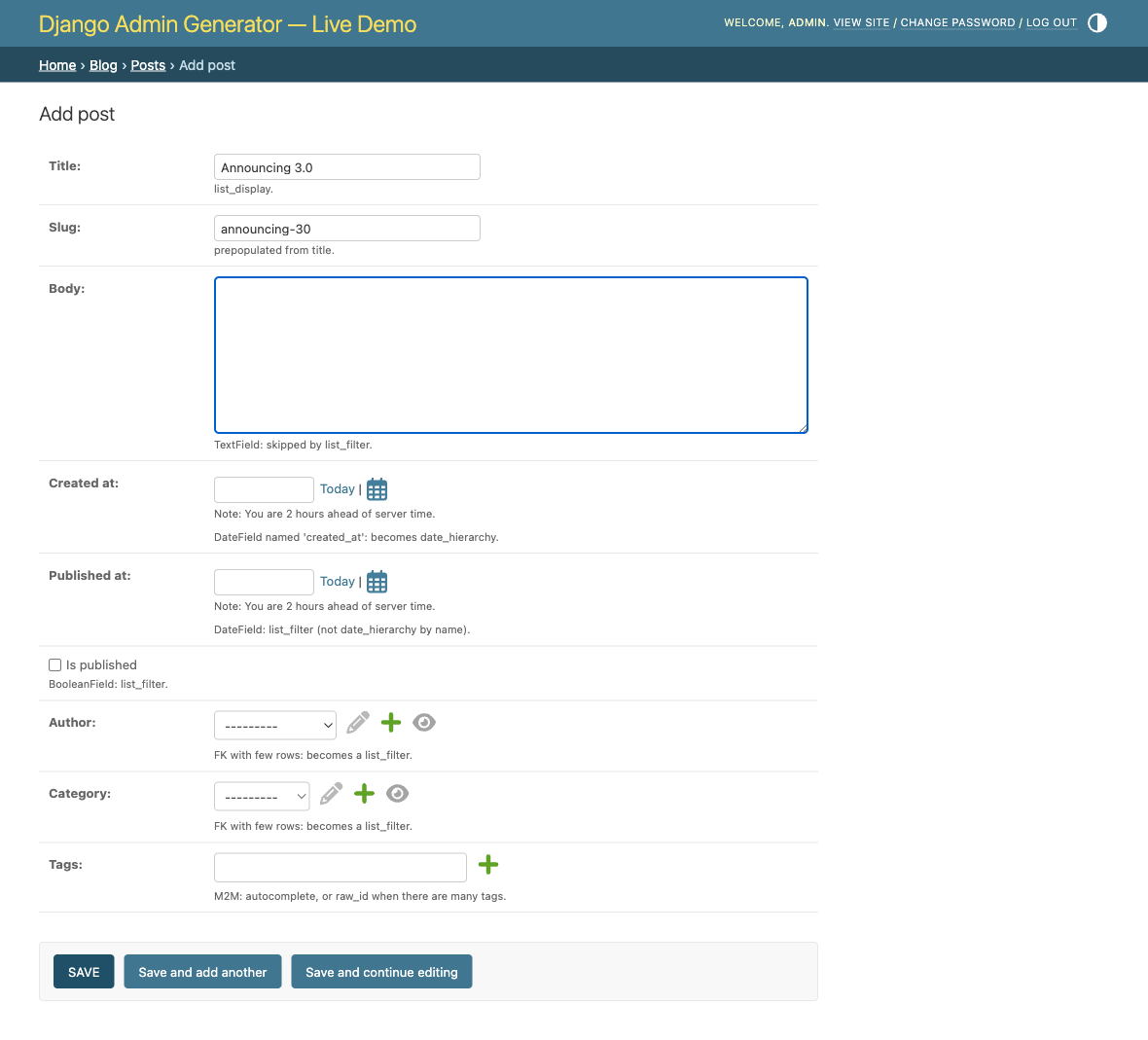Click the Log out link
Image resolution: width=1148 pixels, height=1040 pixels.
point(1052,22)
